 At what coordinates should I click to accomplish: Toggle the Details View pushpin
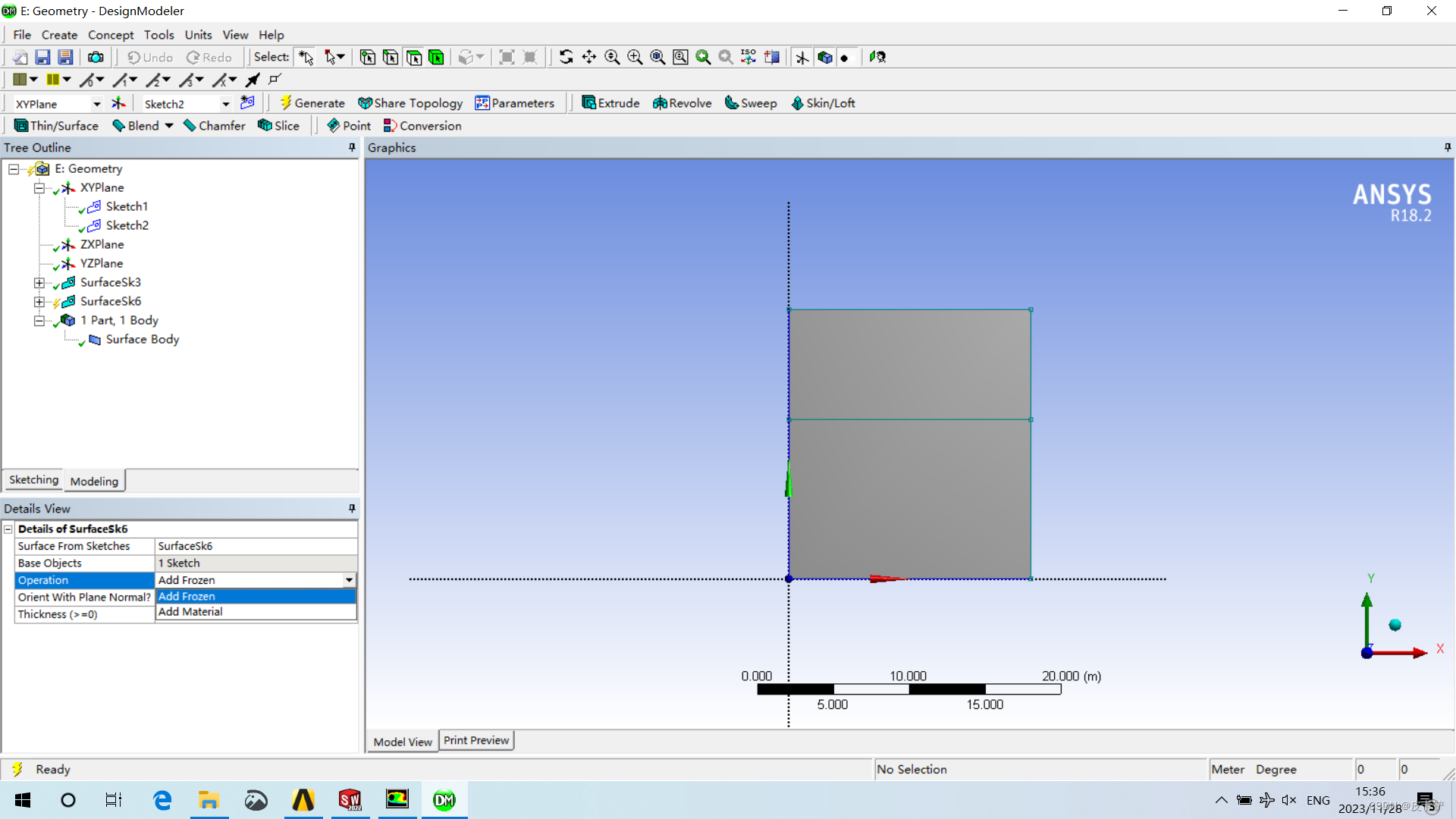pos(351,508)
